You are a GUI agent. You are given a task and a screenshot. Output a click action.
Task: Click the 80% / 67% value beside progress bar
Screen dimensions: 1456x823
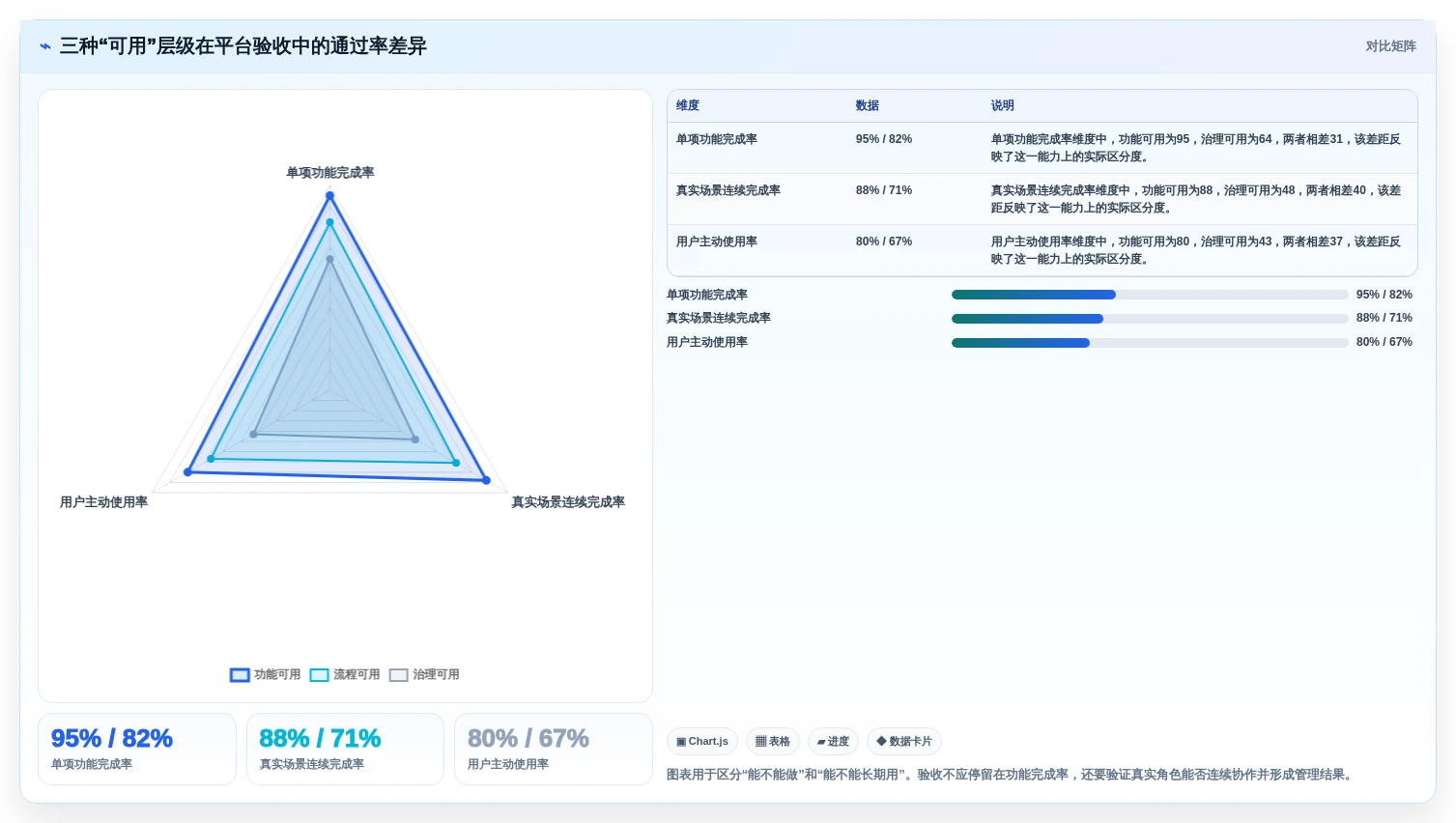point(1385,342)
